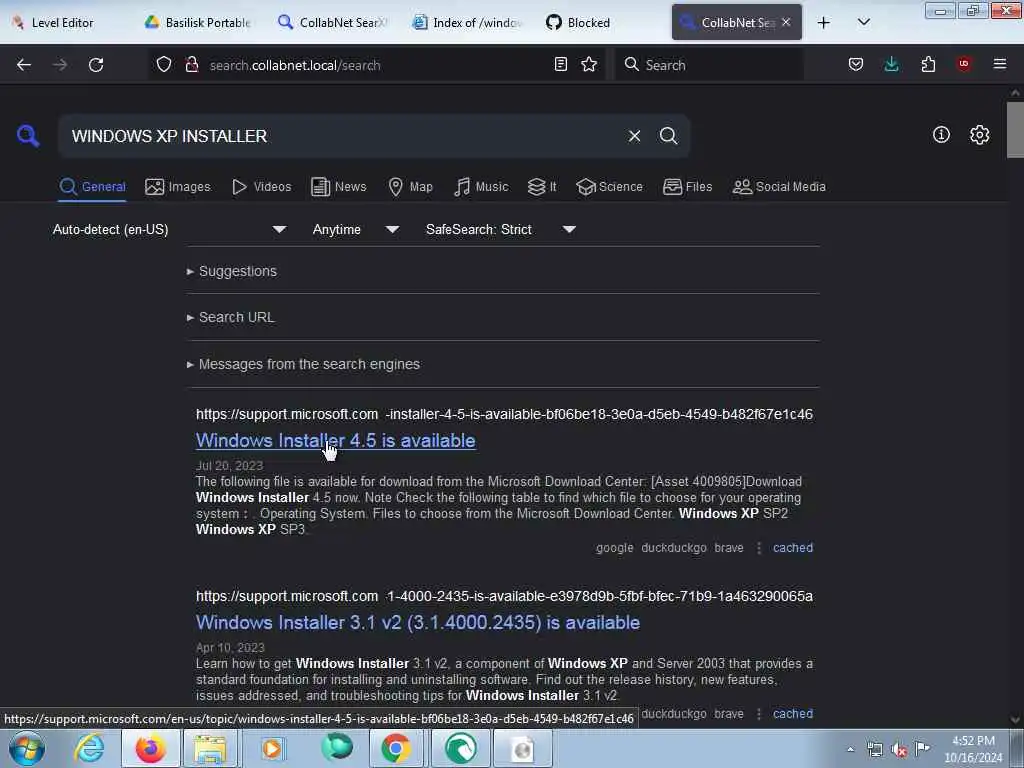This screenshot has height=768, width=1024.
Task: Click the muted volume tray icon
Action: (899, 750)
